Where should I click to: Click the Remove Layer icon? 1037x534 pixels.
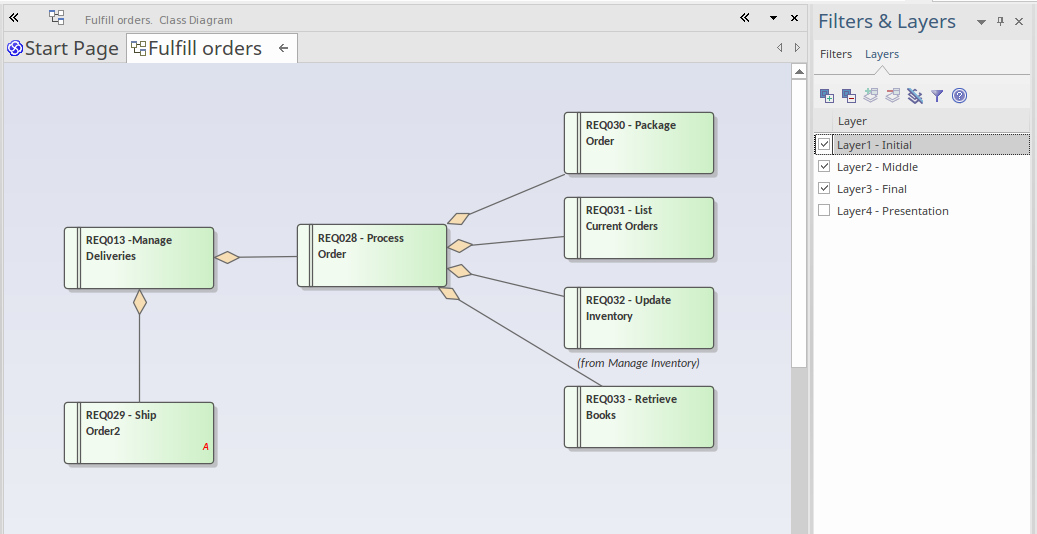849,96
